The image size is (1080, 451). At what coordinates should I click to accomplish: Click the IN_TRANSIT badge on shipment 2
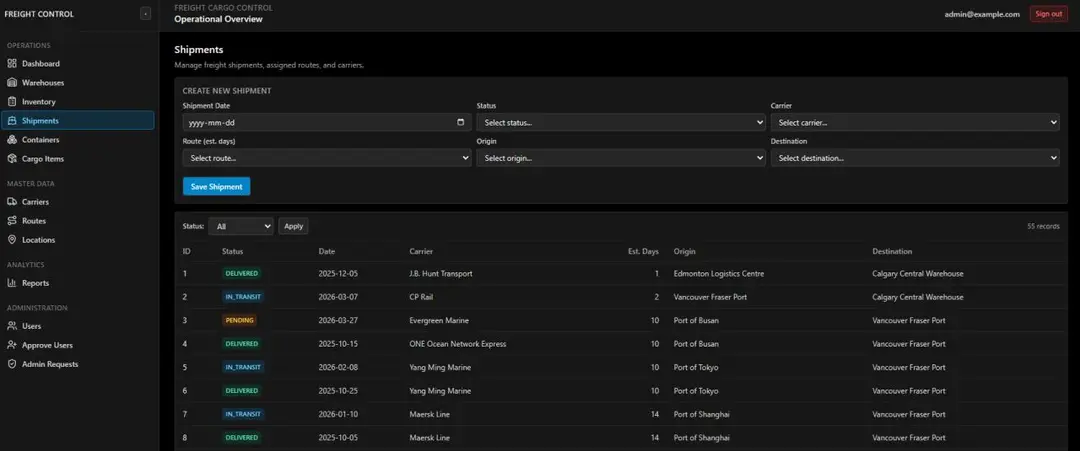(243, 297)
